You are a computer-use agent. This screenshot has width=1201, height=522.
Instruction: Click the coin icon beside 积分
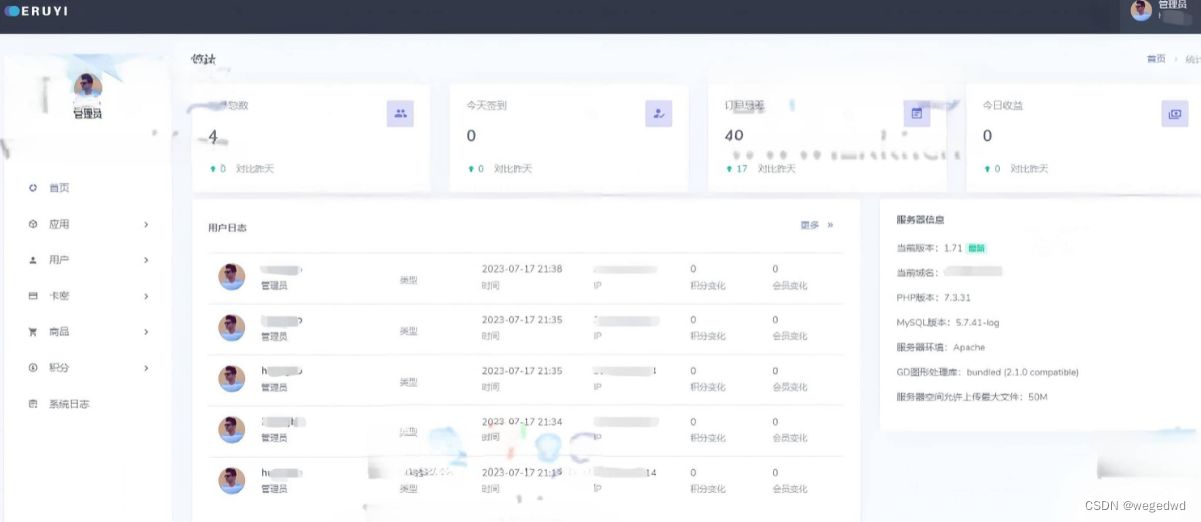pos(33,368)
